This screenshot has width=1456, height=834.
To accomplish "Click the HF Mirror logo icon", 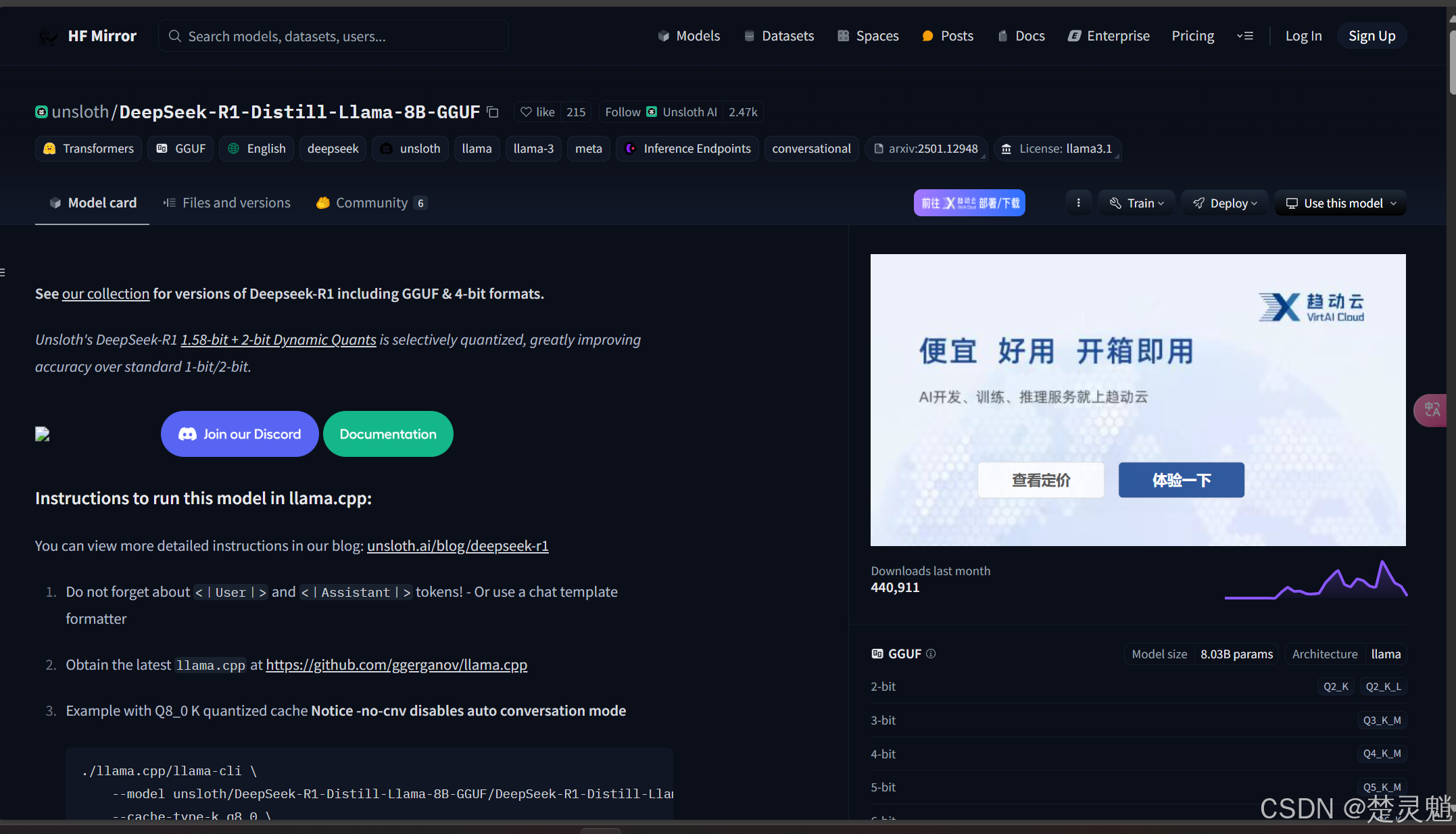I will (x=48, y=36).
